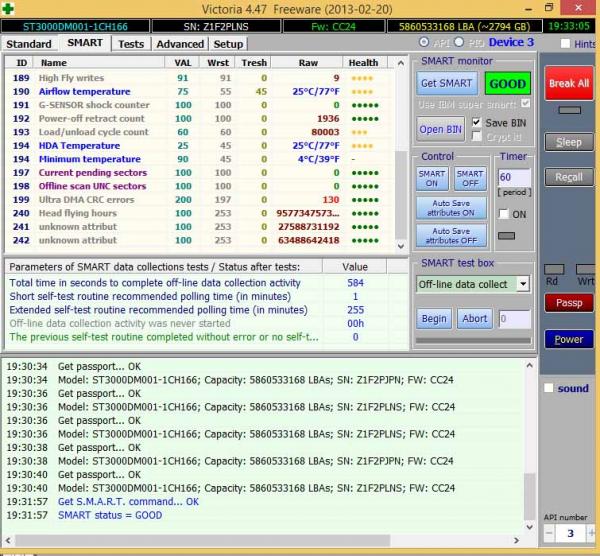Expand the Off-line data collect dropdown
Screen dimensions: 600x556
coord(522,284)
